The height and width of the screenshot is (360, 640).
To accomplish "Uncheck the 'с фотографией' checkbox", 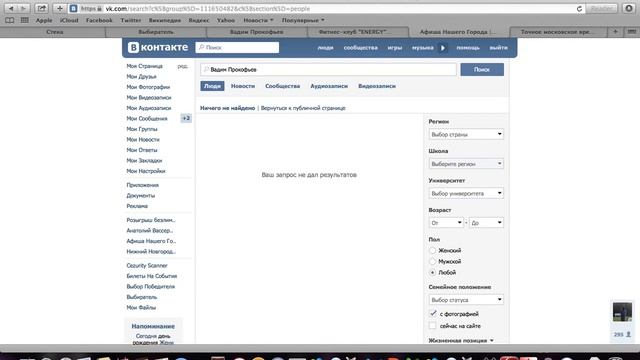I will 433,313.
